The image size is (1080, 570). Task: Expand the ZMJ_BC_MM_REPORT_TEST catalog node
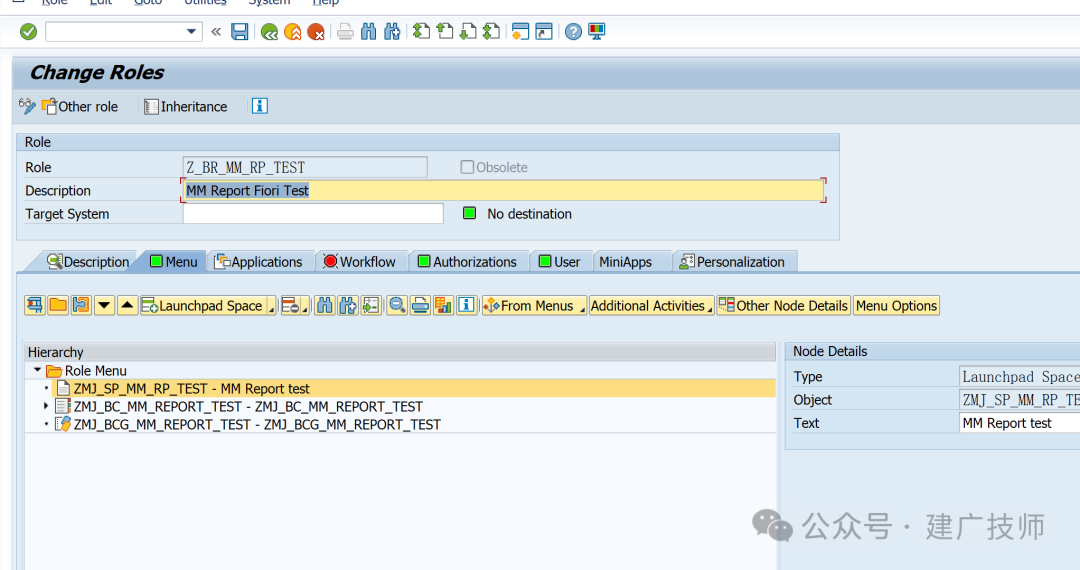coord(46,406)
